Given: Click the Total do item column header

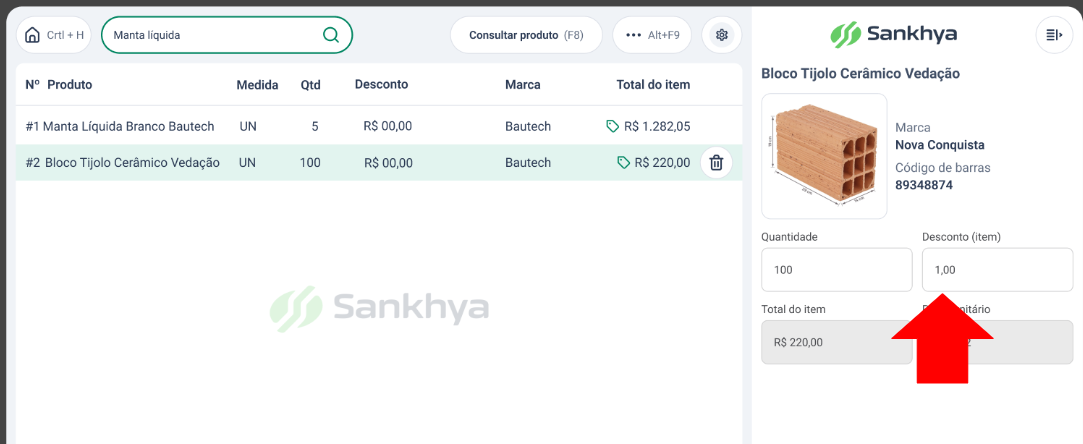Looking at the screenshot, I should pyautogui.click(x=653, y=85).
